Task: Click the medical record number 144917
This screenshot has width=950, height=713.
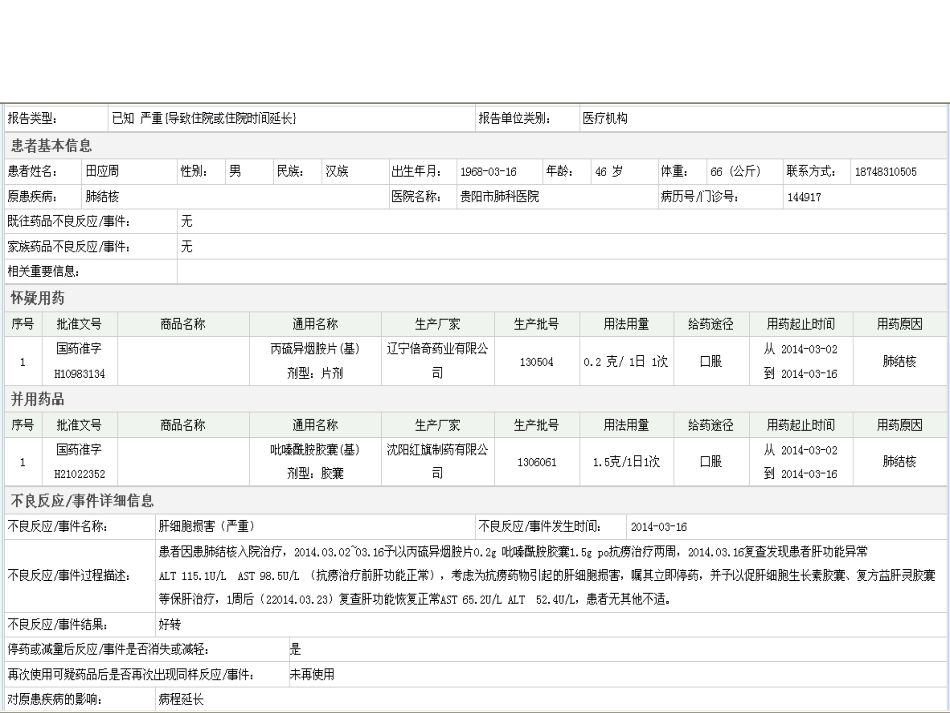Action: point(804,197)
